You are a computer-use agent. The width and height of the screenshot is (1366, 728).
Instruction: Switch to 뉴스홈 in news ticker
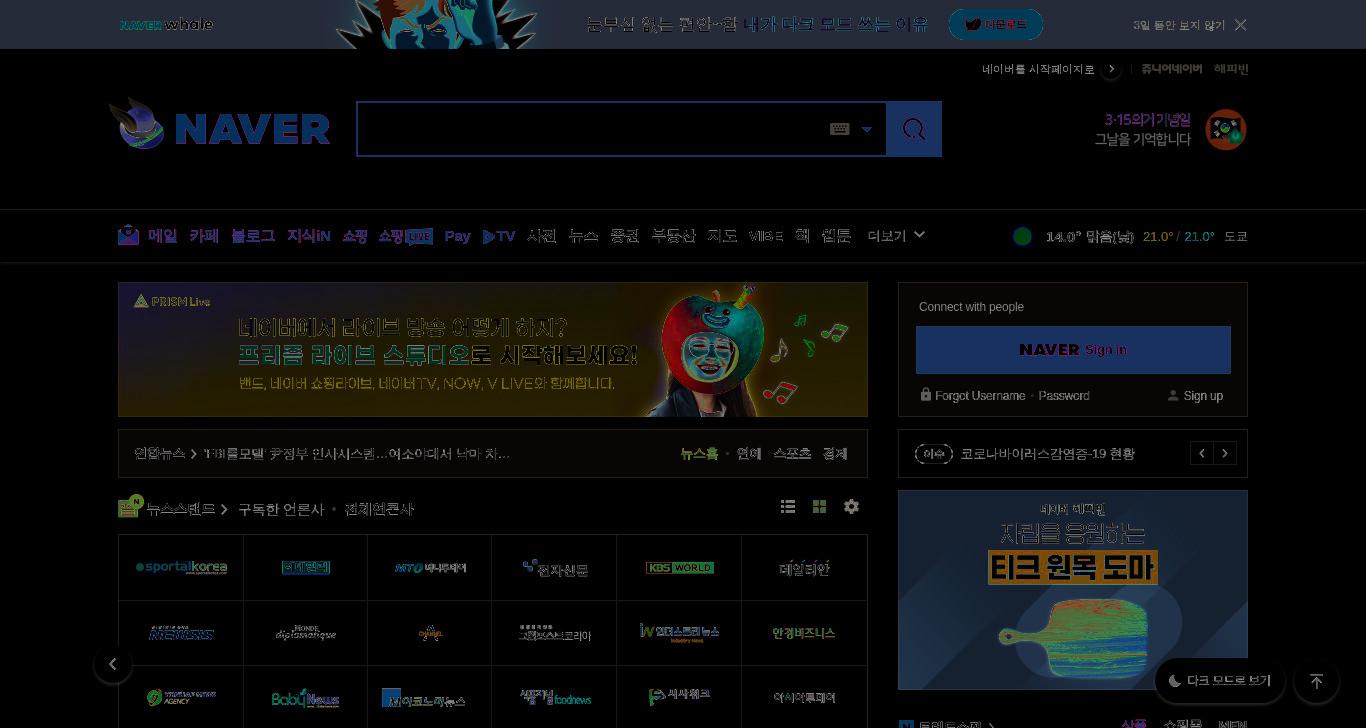(x=699, y=454)
